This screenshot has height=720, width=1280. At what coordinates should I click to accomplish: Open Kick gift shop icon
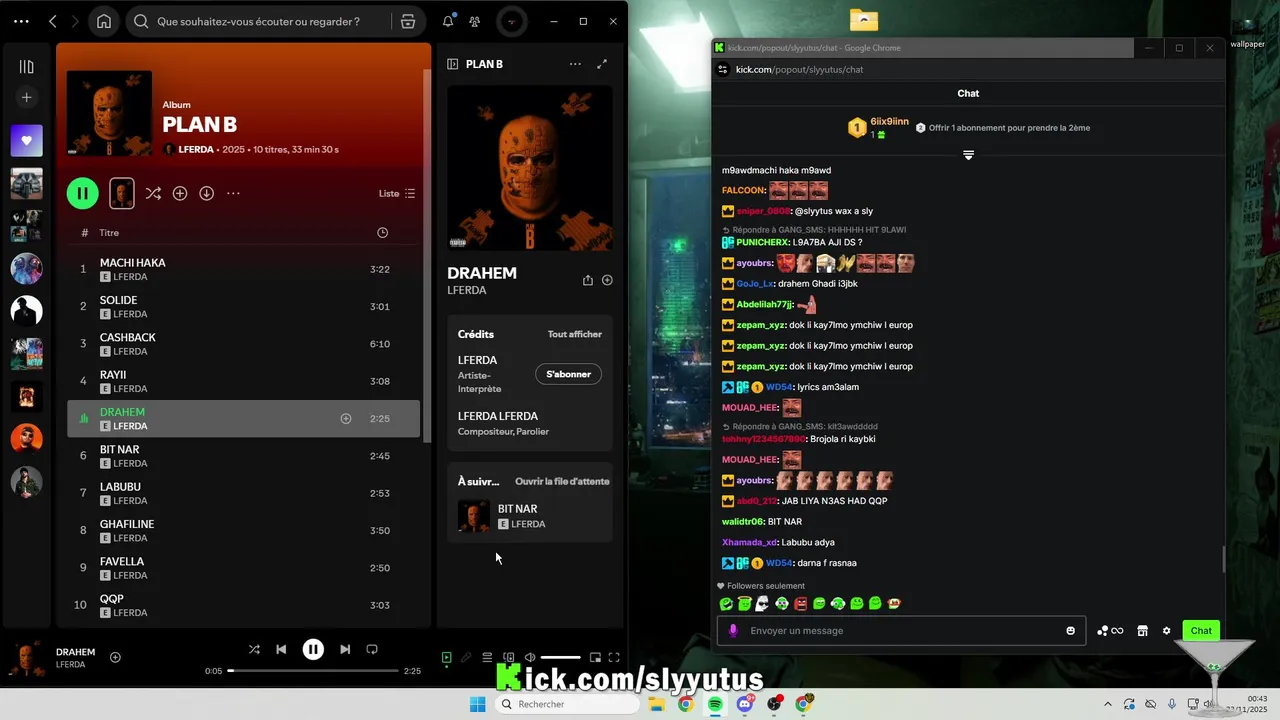(1142, 631)
